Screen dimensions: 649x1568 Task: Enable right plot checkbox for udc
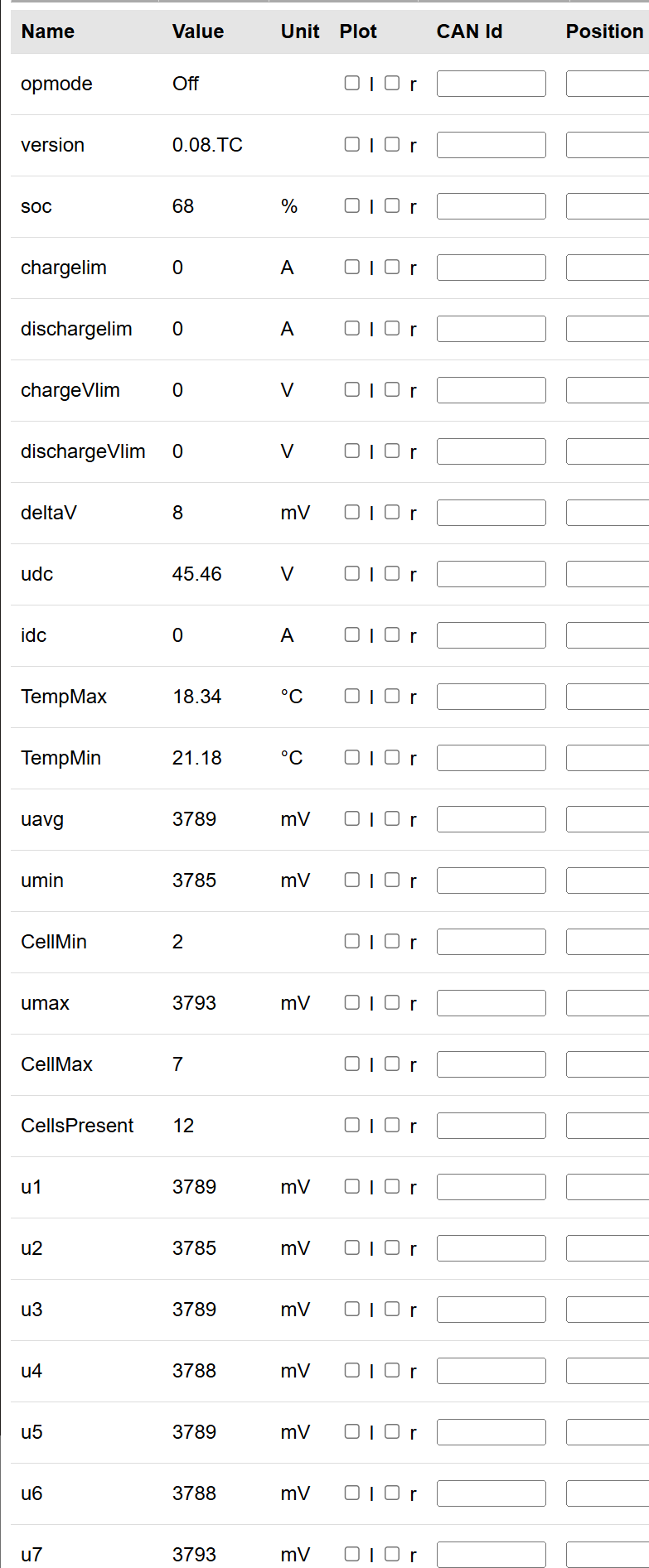tap(392, 573)
